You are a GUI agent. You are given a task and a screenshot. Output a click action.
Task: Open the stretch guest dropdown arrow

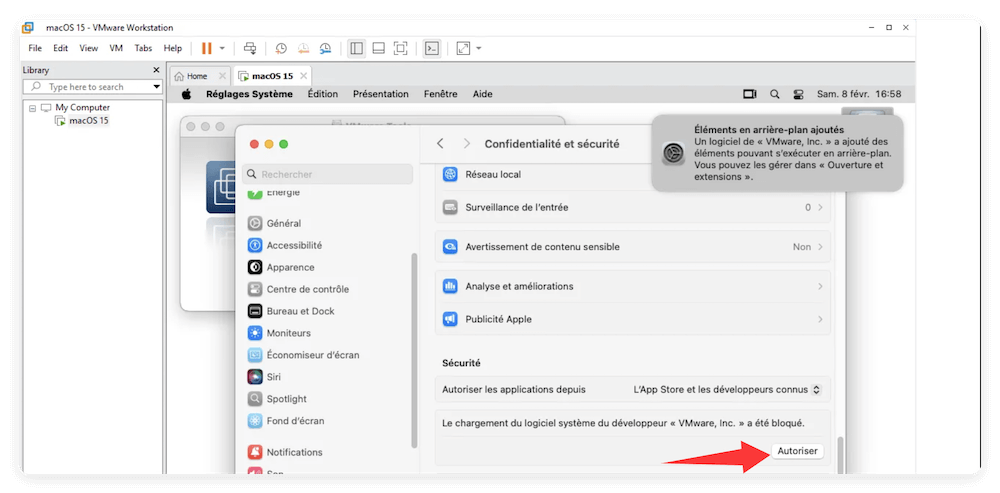(x=479, y=48)
